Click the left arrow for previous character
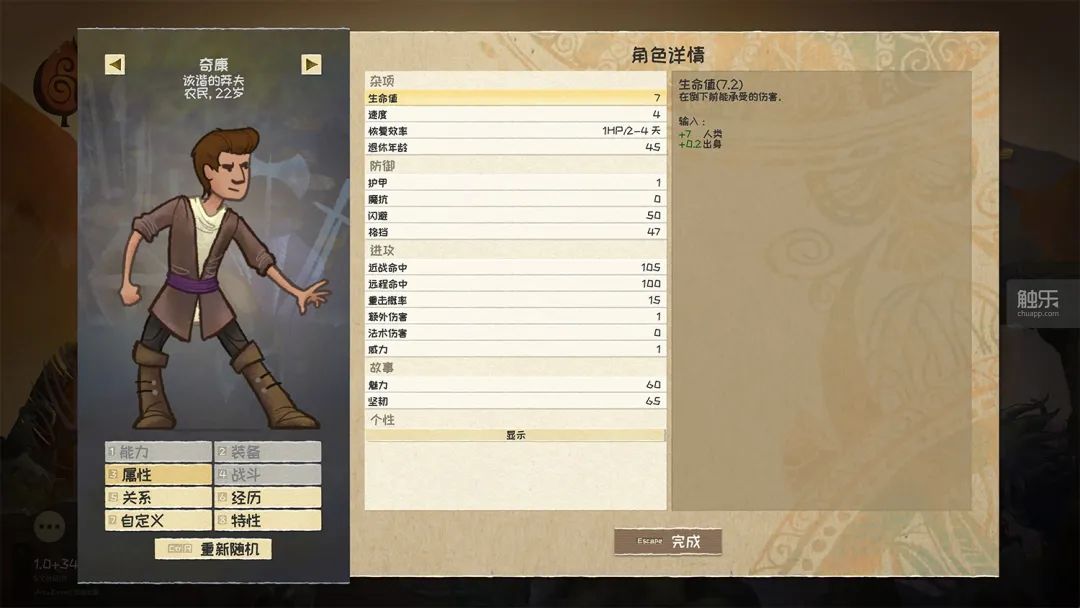 point(115,64)
